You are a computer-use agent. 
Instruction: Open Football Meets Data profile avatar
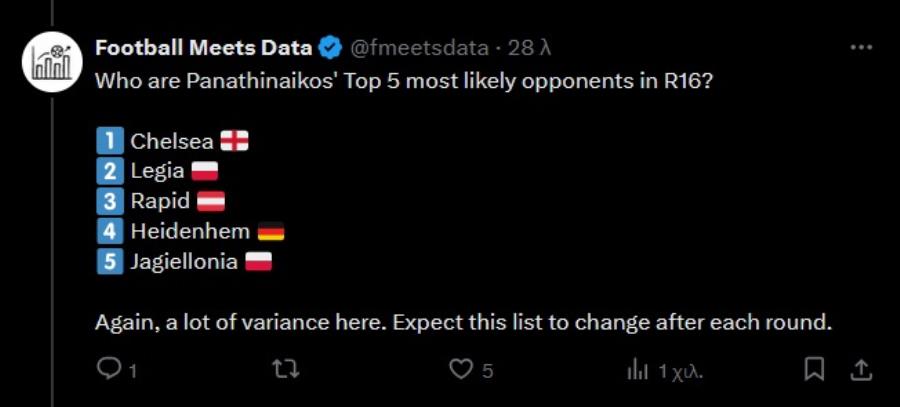52,62
